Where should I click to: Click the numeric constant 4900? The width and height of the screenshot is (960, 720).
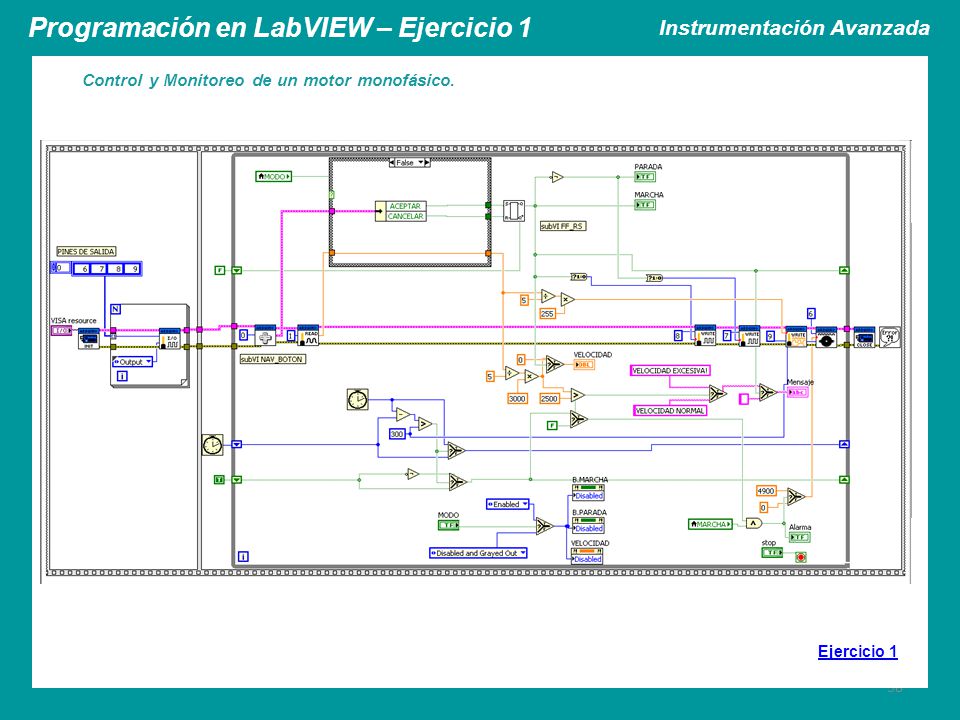tap(766, 491)
